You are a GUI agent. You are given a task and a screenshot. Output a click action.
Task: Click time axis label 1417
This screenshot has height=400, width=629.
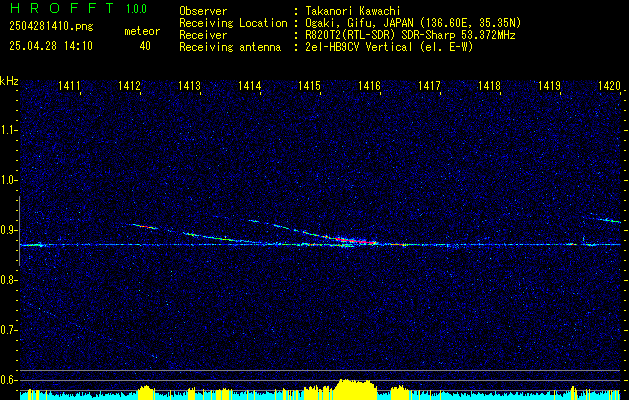pos(429,85)
